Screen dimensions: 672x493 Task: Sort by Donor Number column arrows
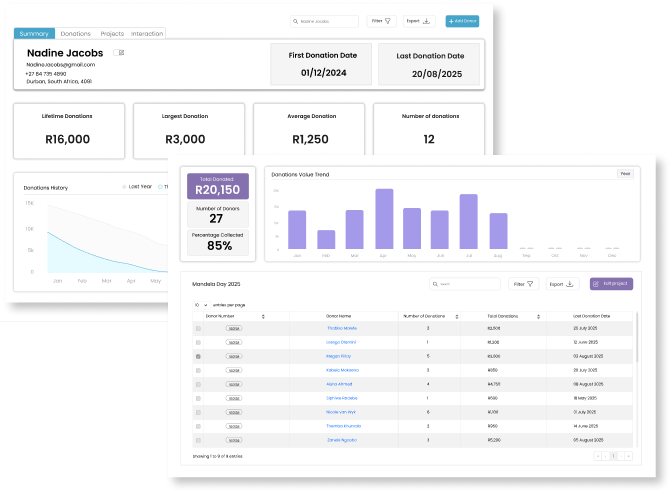[263, 316]
